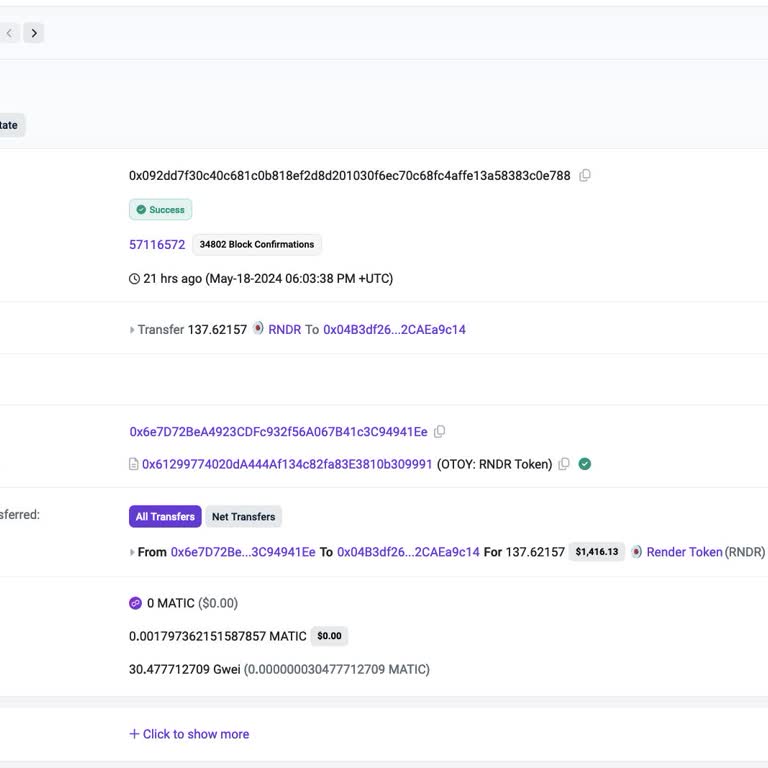Open full sender address 0x6e7D72BeA4923CDFc932f56A067B41c3C94941Ee

click(278, 432)
